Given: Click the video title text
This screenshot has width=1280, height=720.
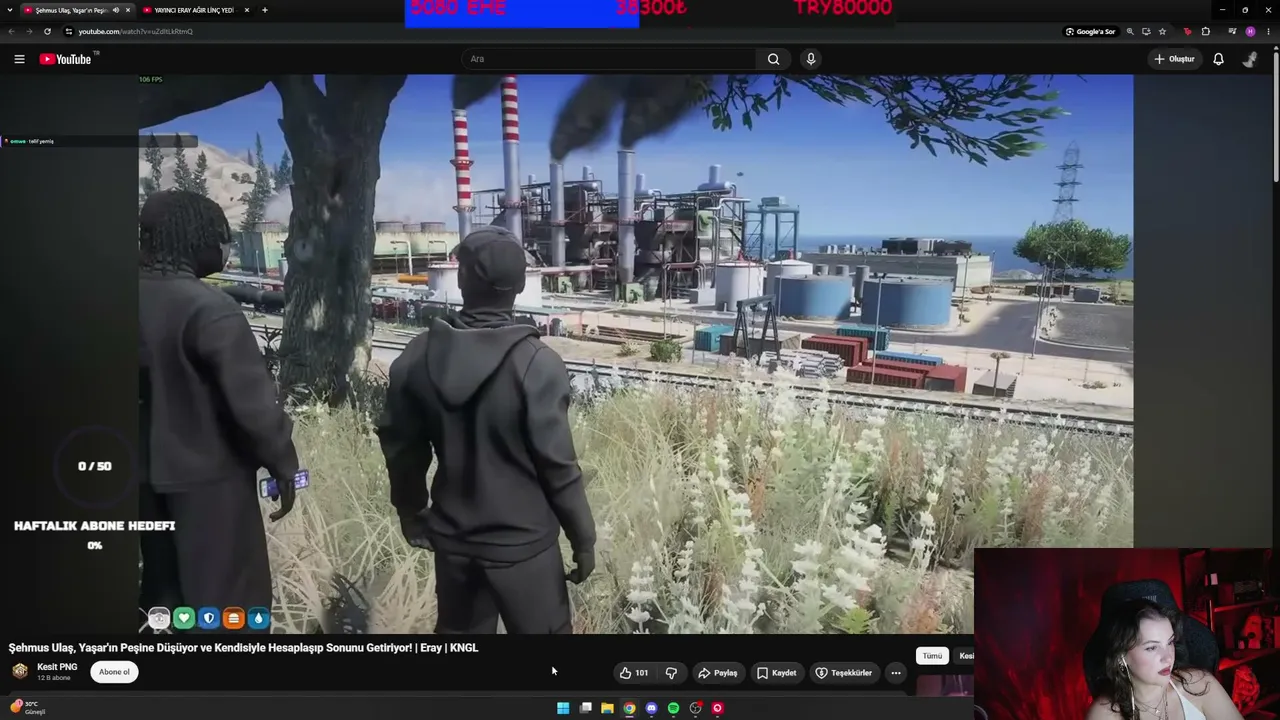Looking at the screenshot, I should click(244, 648).
